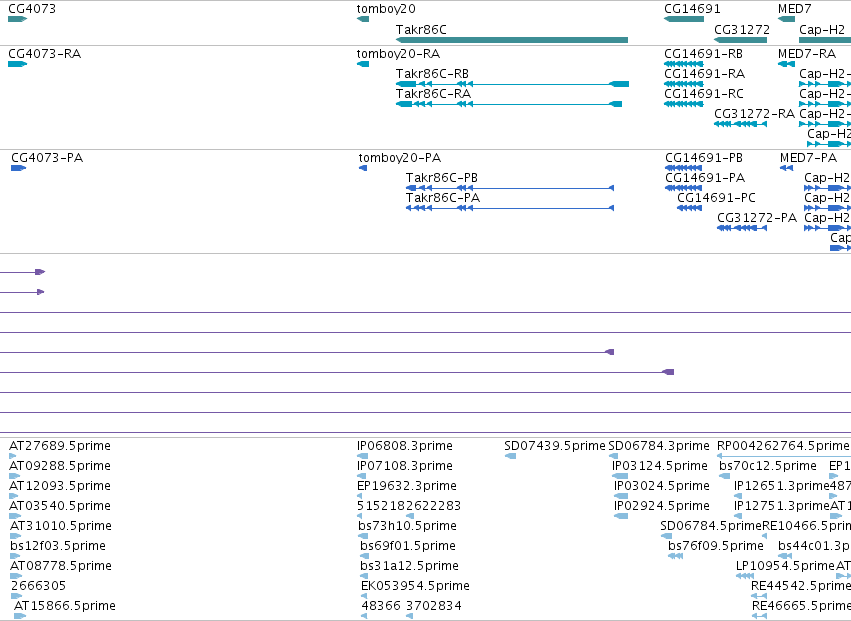This screenshot has width=851, height=621.
Task: Click the tomboy20 gene arrow glyph
Action: click(363, 19)
